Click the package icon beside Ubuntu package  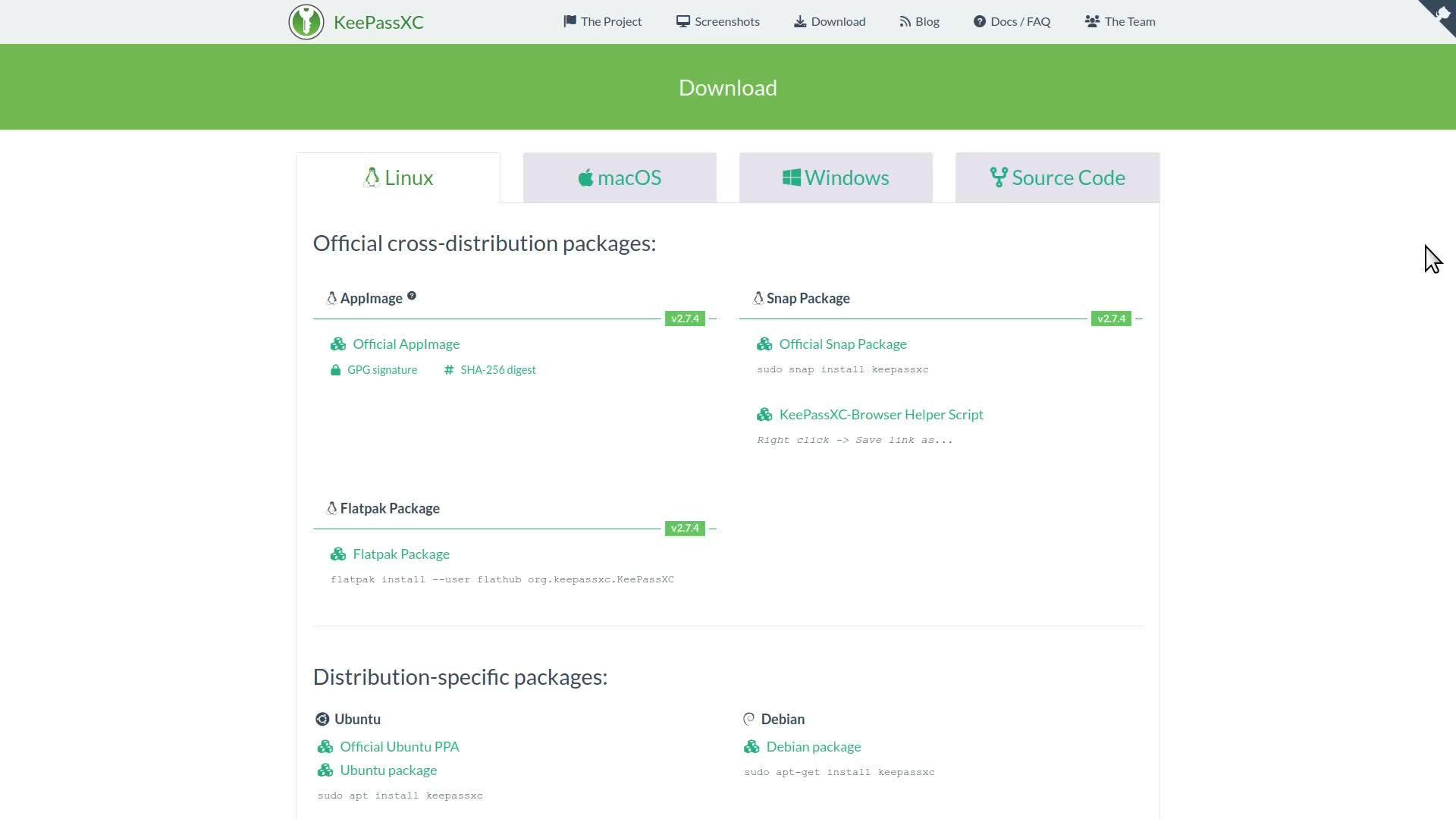325,770
